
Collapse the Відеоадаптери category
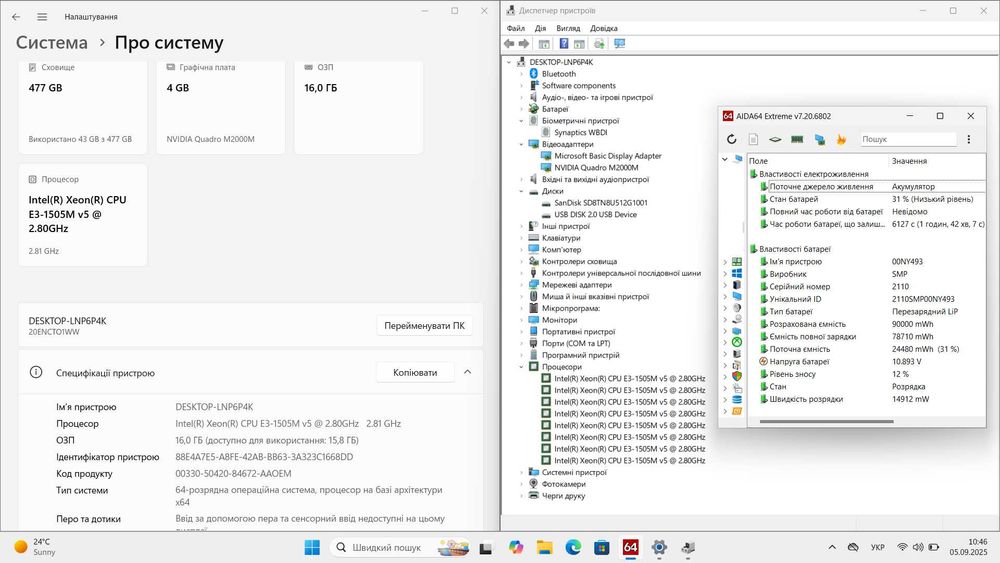pos(521,144)
